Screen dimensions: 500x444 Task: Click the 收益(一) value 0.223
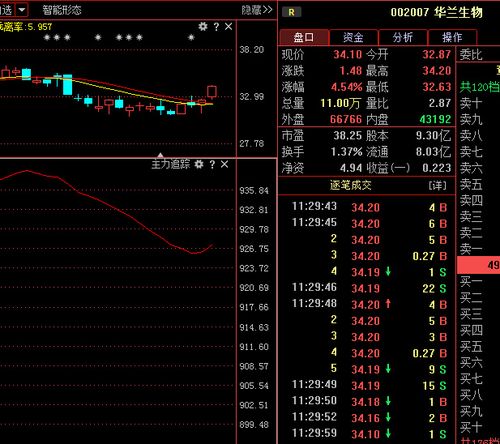coord(437,168)
